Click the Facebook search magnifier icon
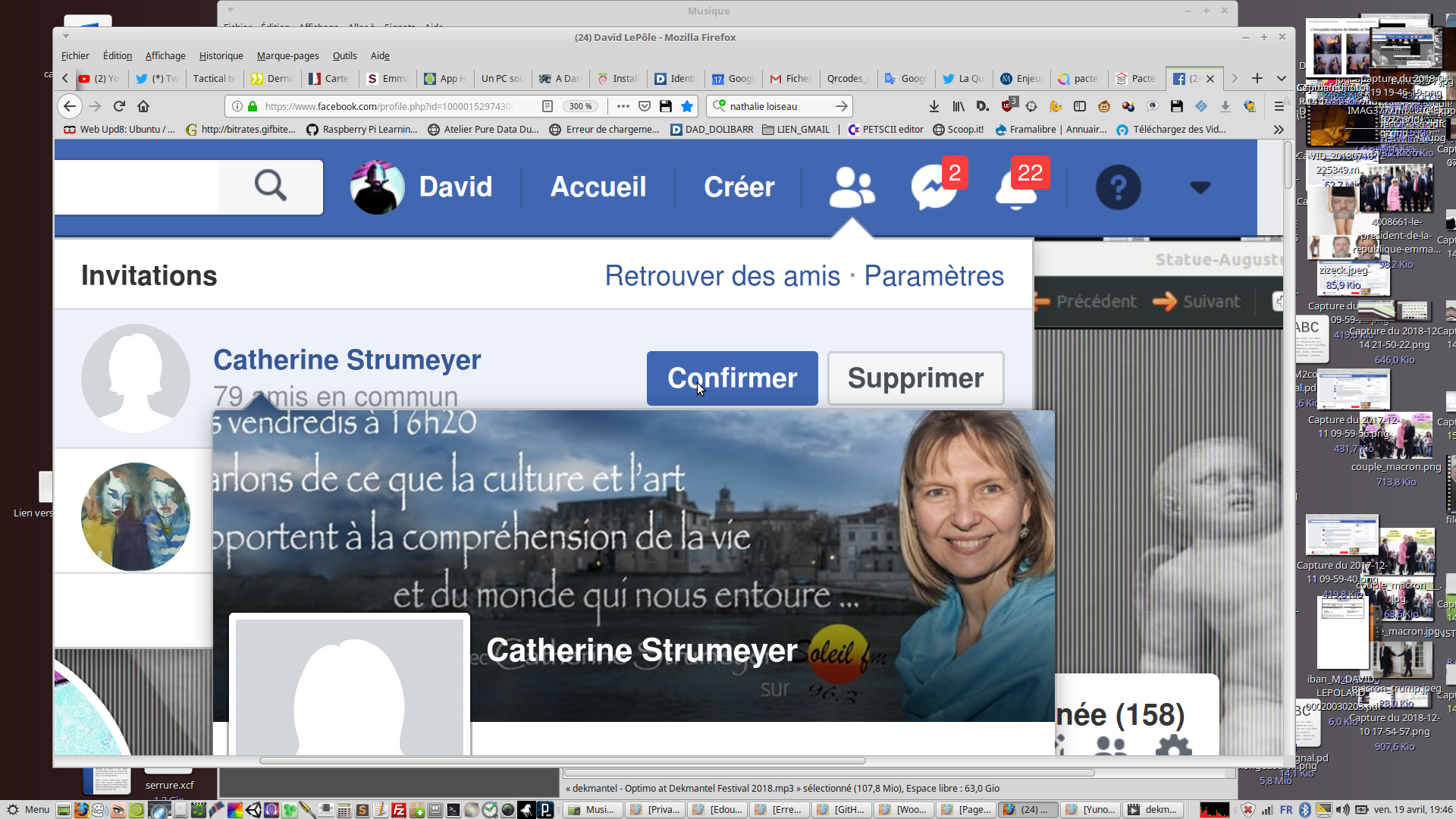Screen dimensions: 1456x819 pos(271,186)
